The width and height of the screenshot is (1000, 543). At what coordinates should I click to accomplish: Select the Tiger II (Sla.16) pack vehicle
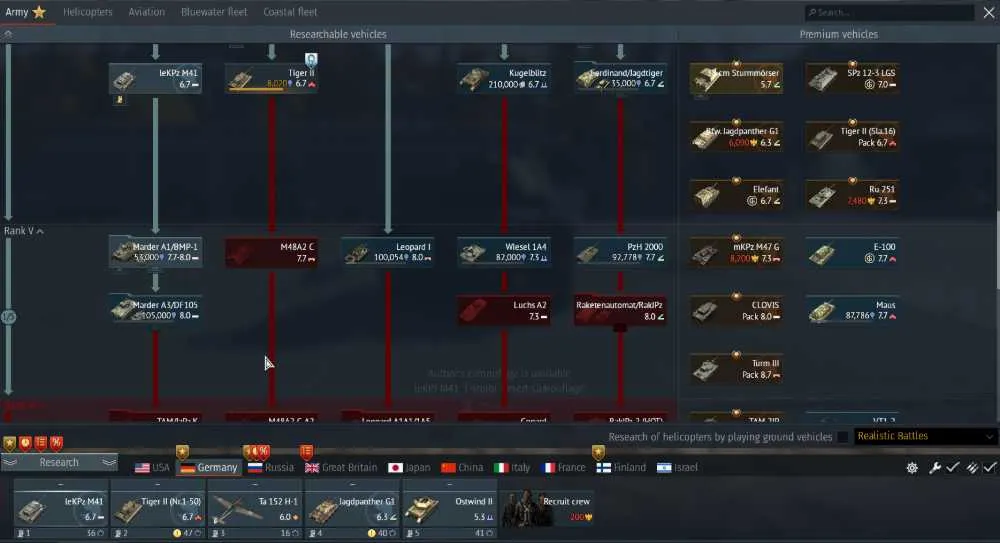coord(853,137)
